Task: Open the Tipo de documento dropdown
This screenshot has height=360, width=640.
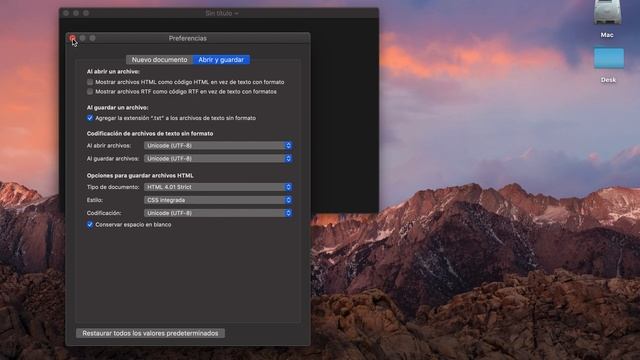Action: coord(218,187)
